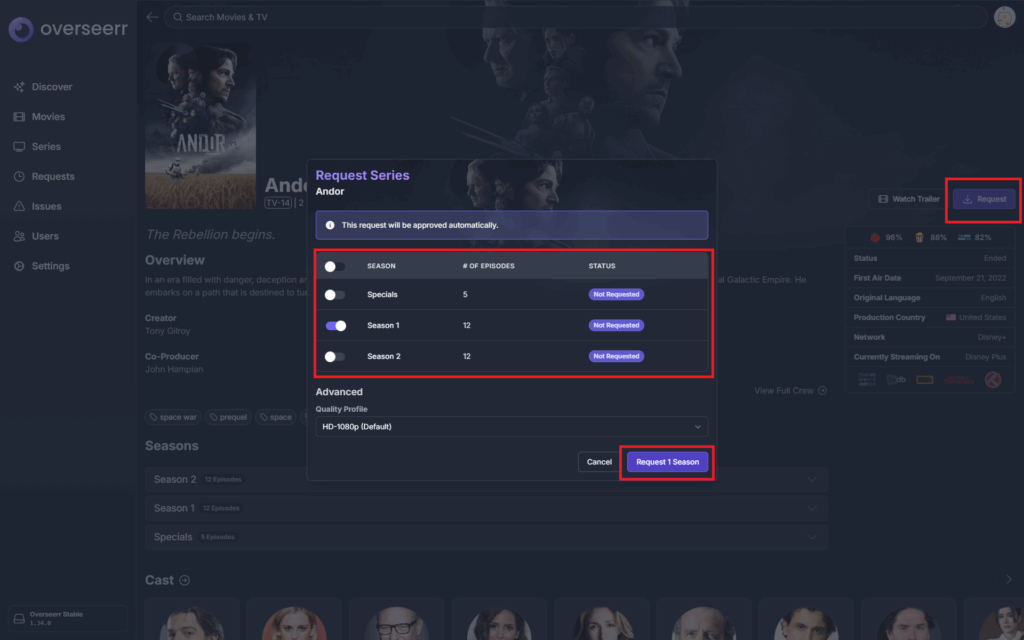Click the Not Requested badge for Specials
Screen dimensions: 1024x640
616,295
